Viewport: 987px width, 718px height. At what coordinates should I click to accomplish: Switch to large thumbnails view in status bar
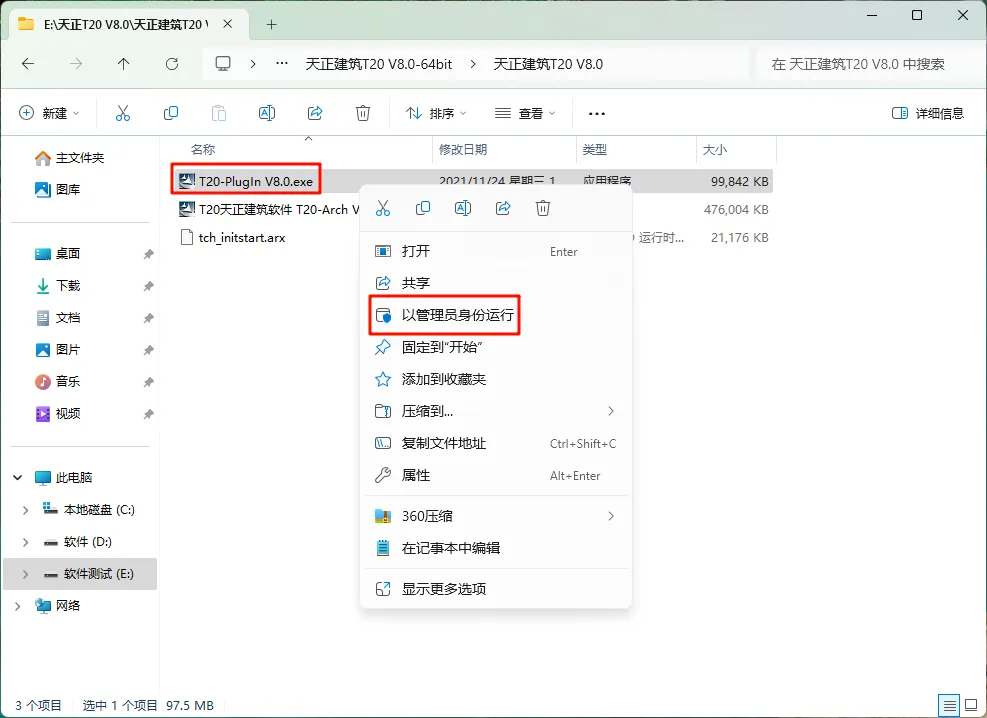click(971, 705)
